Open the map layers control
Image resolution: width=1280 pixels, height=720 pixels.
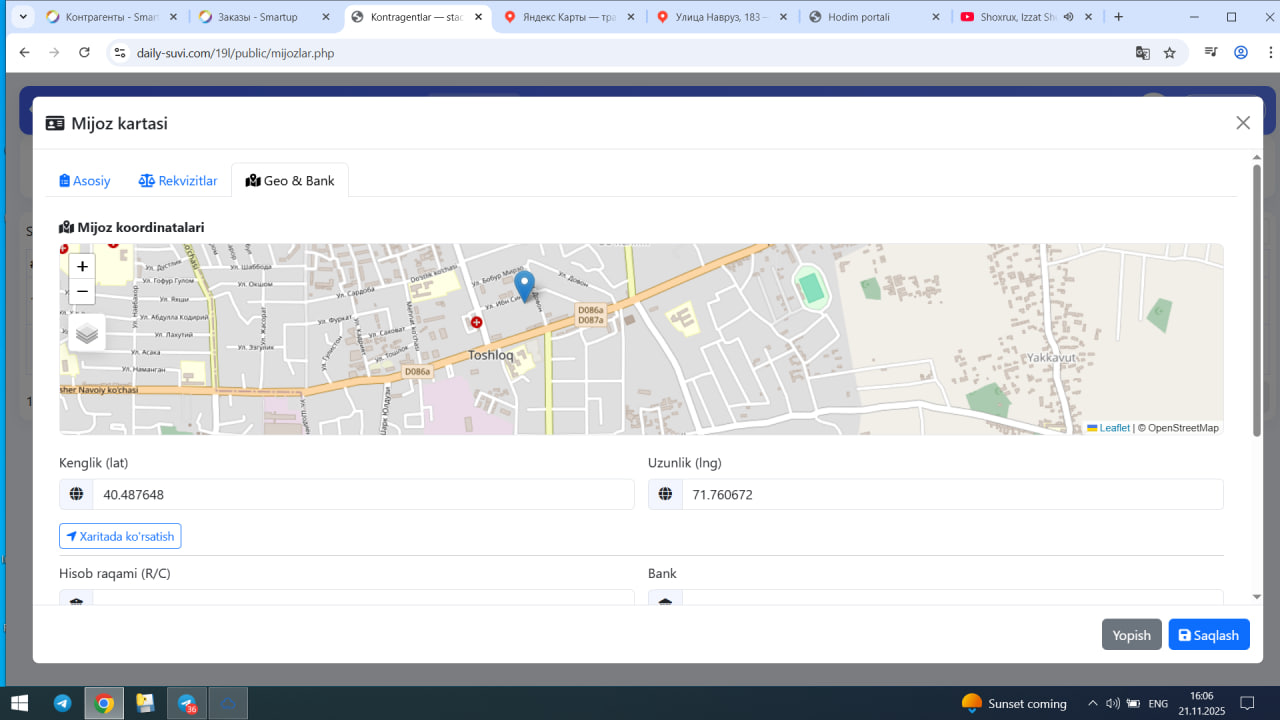87,333
